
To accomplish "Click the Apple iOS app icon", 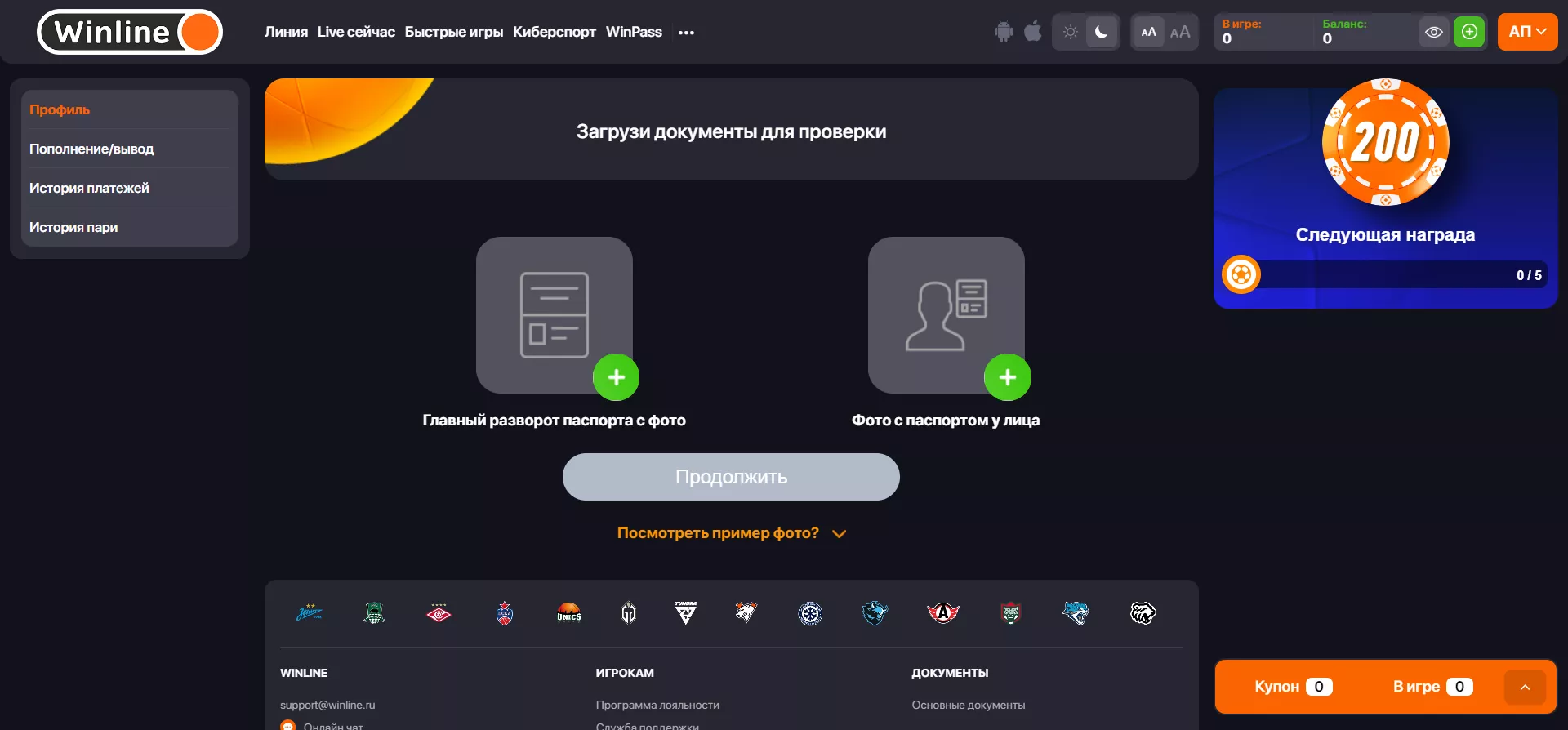I will [x=1033, y=32].
